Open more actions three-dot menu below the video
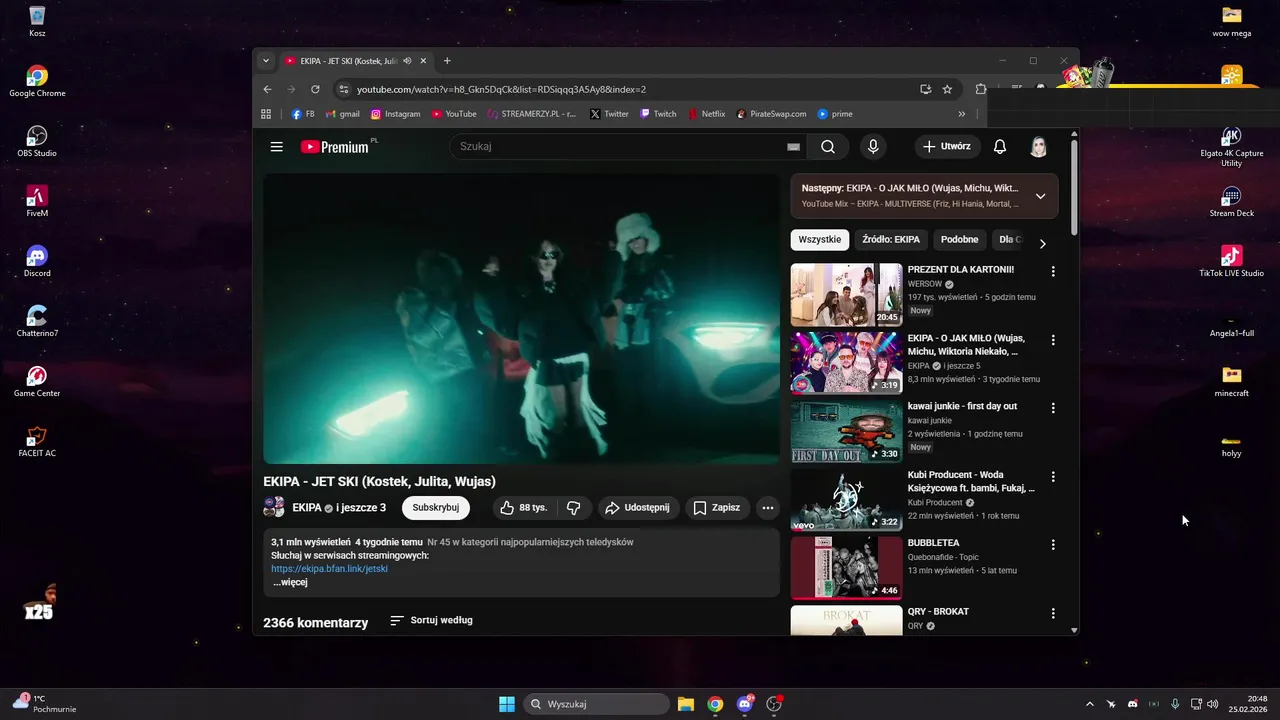 pos(768,508)
